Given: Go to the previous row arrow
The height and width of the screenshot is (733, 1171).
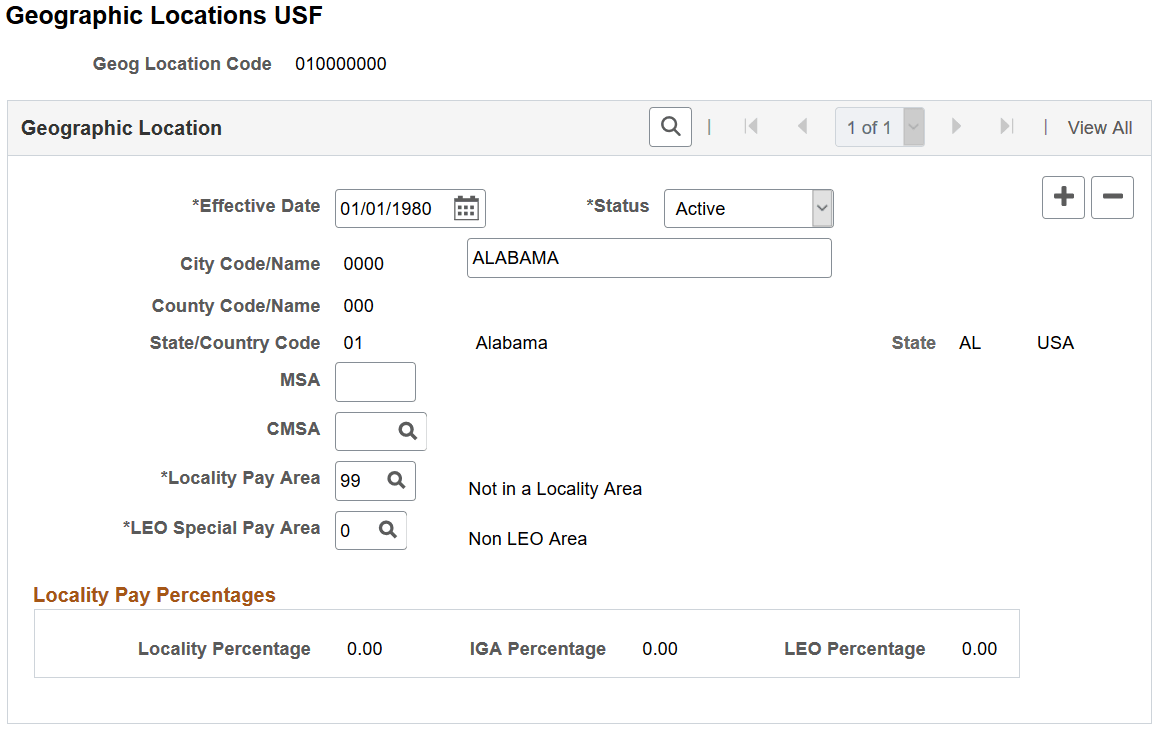Looking at the screenshot, I should point(803,126).
